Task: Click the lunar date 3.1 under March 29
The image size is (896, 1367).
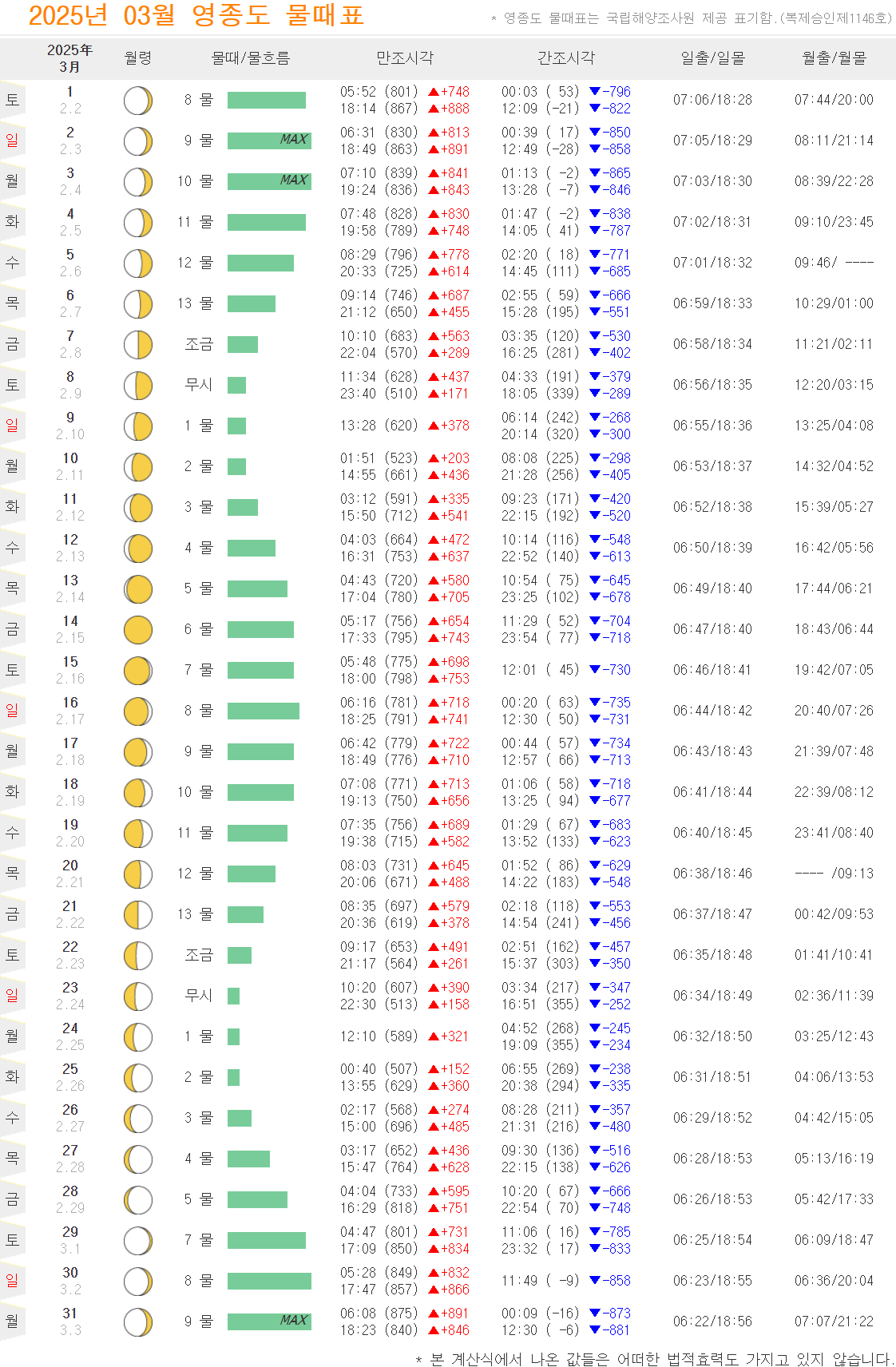Action: 70,1249
